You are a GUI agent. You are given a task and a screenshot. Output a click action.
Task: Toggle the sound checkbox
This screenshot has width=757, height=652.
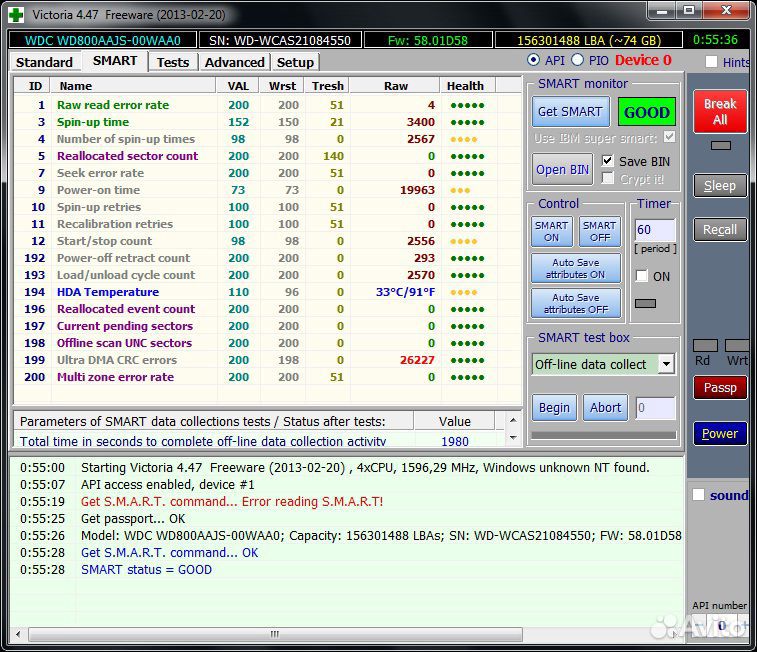tap(698, 495)
